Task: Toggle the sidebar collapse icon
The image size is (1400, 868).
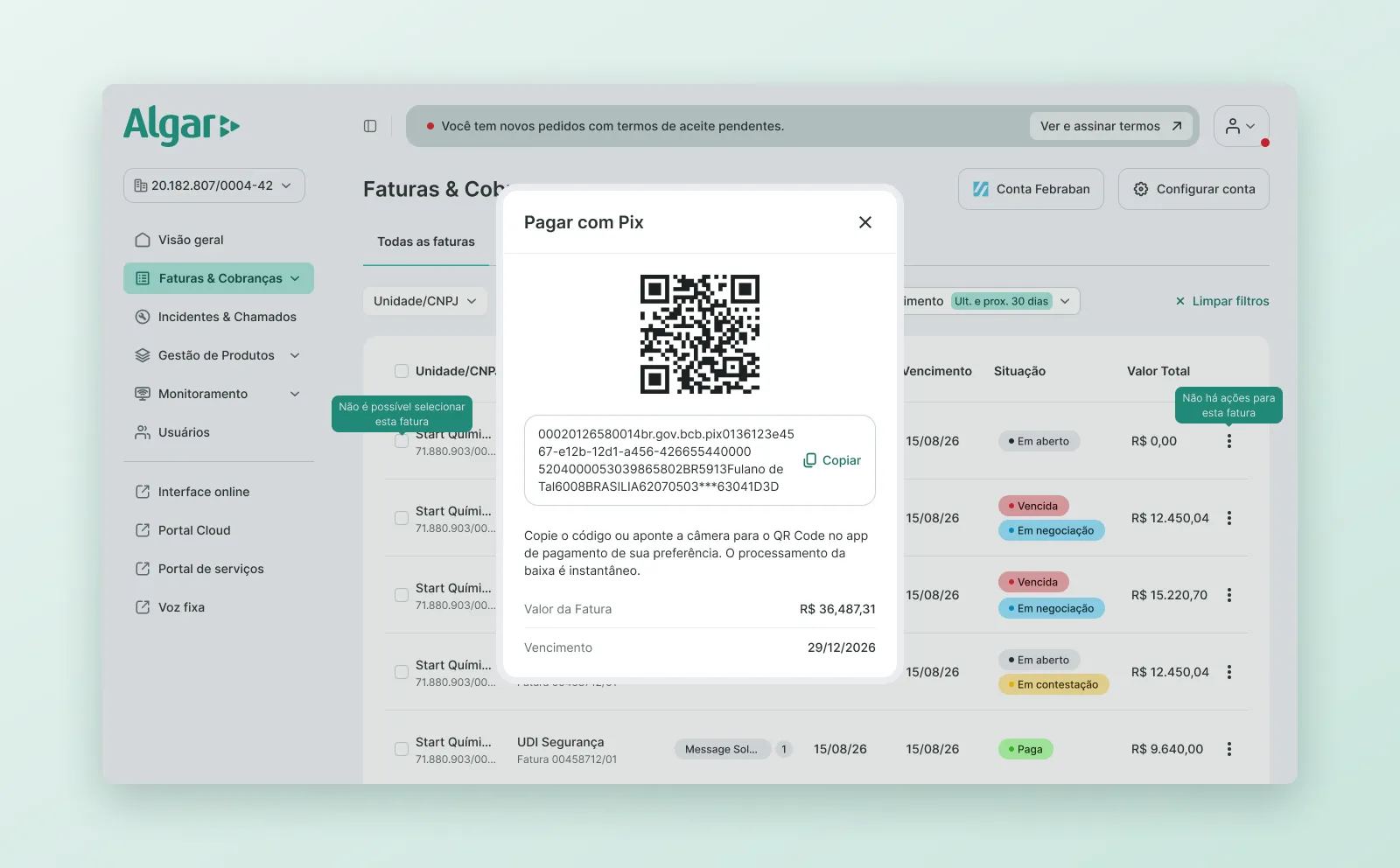Action: point(370,126)
